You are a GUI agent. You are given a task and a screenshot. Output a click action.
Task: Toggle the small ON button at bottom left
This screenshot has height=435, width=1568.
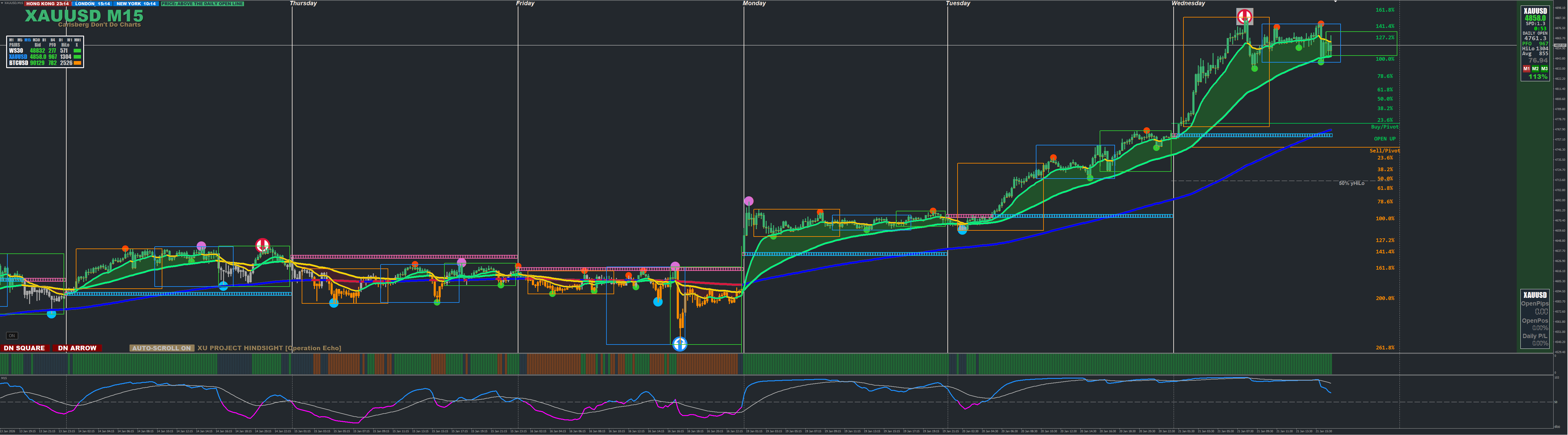coord(12,335)
